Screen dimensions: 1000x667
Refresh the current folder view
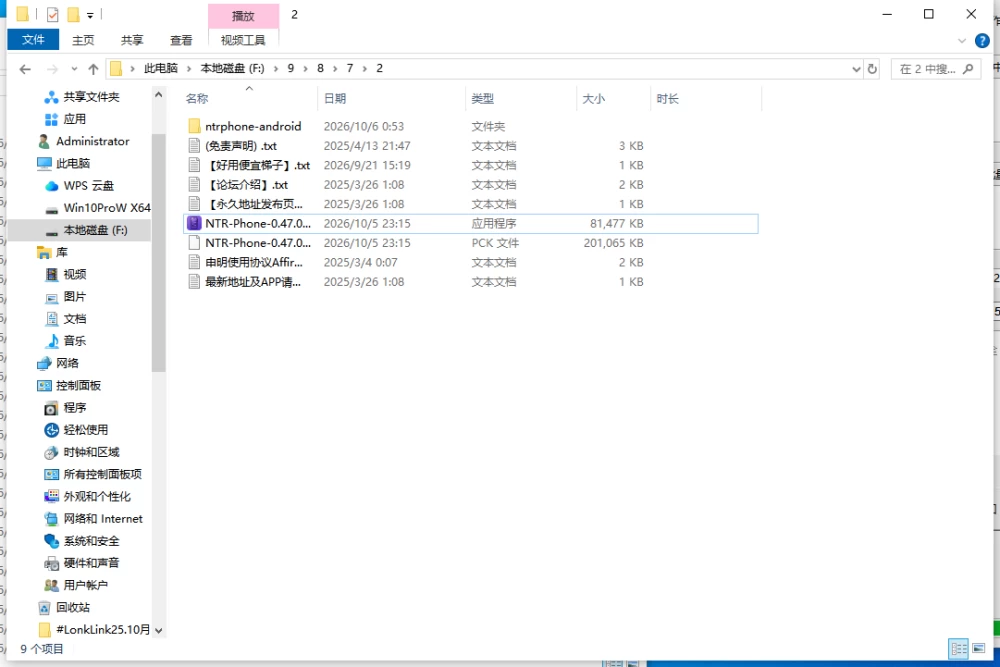click(x=872, y=69)
